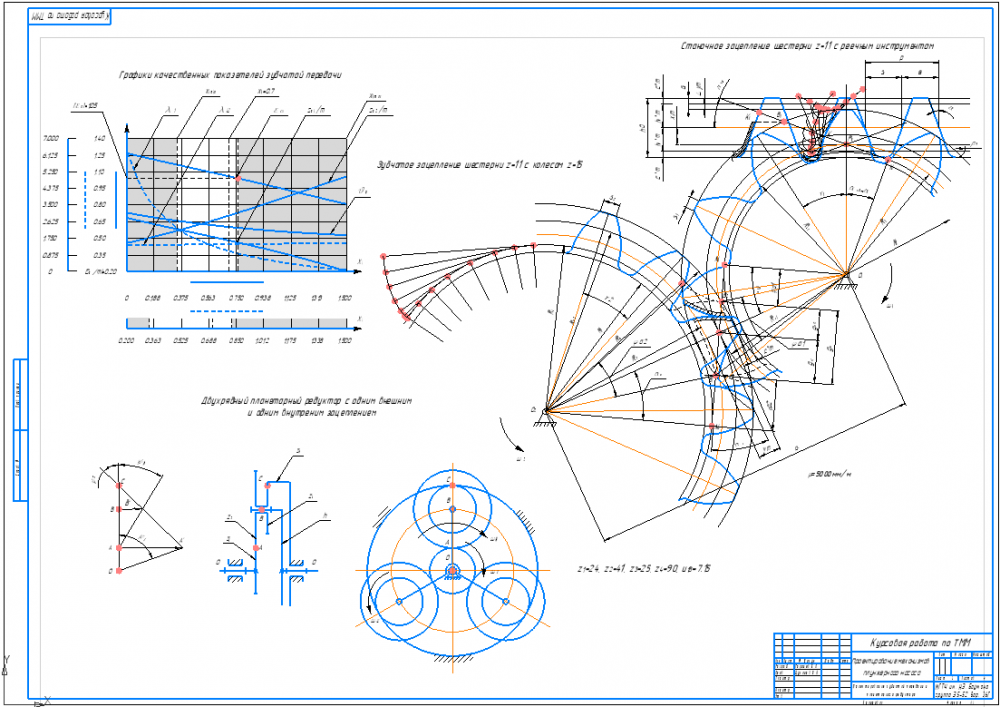
Task: Select the red point at X=0.7 on the graph
Action: [x=238, y=179]
